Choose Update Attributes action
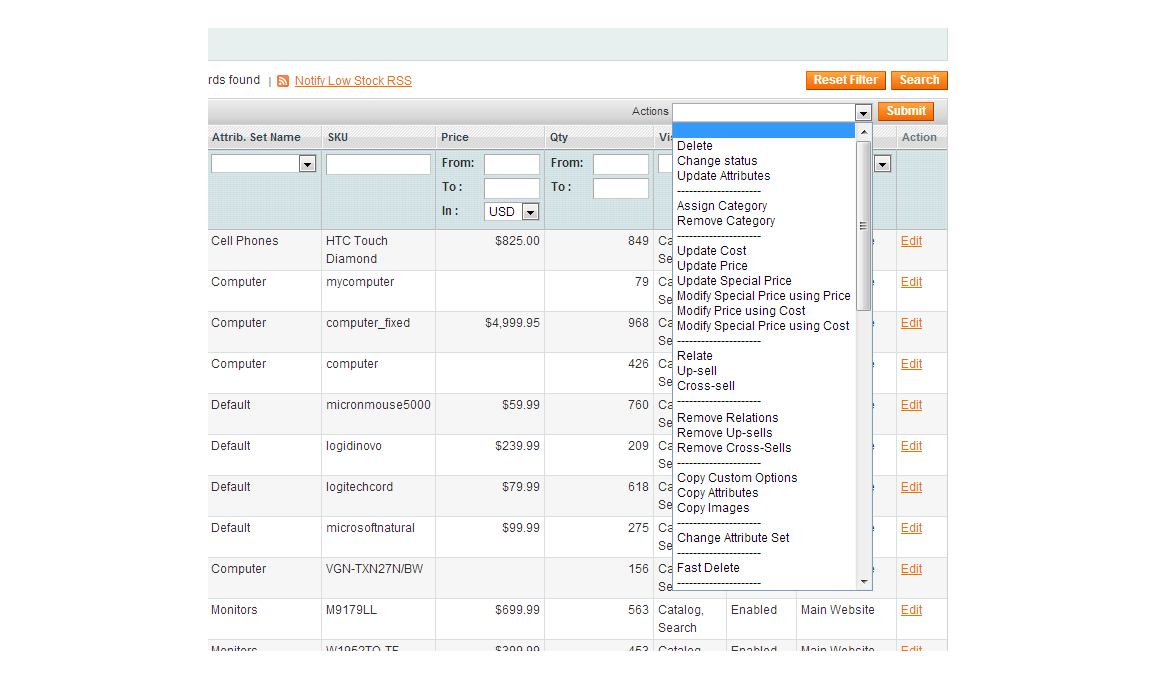The image size is (1170, 680). 724,176
